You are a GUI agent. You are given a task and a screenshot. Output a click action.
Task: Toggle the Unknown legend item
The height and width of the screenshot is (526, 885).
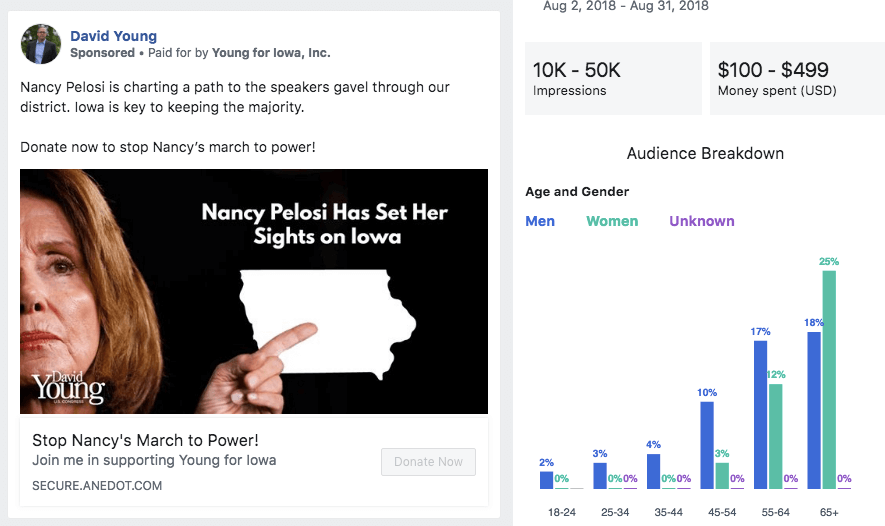pyautogui.click(x=702, y=221)
